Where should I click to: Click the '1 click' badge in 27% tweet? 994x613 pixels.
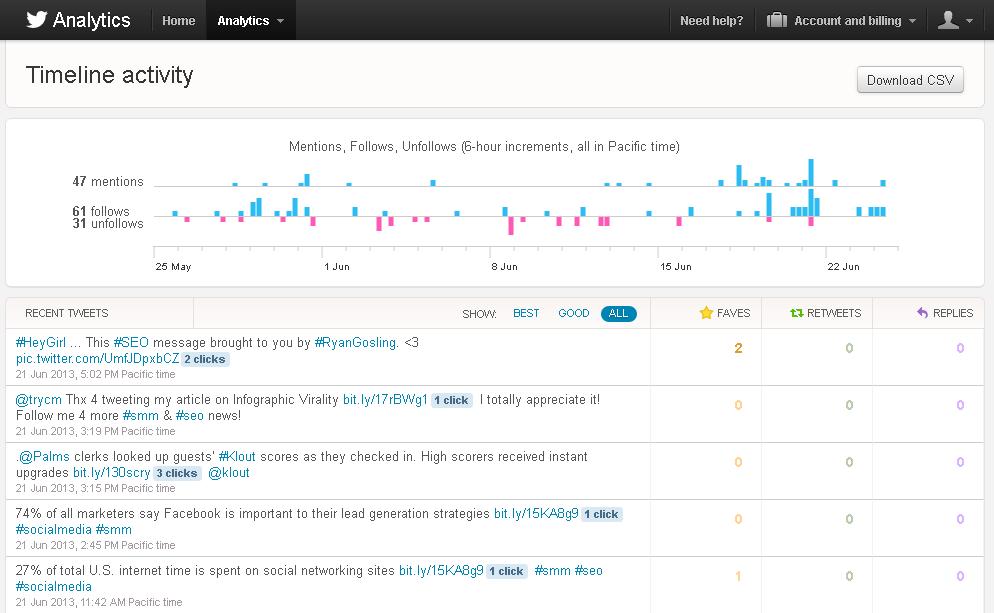tap(507, 572)
